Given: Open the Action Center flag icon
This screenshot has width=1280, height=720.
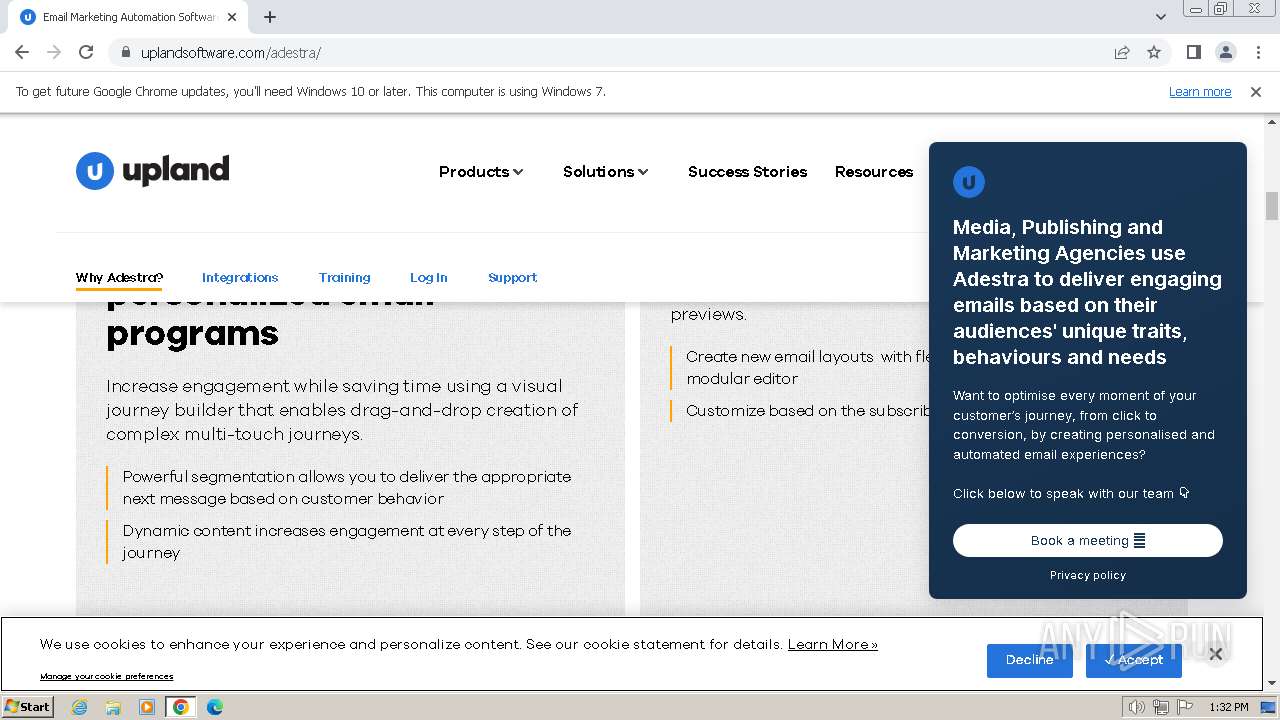Looking at the screenshot, I should [x=1184, y=707].
